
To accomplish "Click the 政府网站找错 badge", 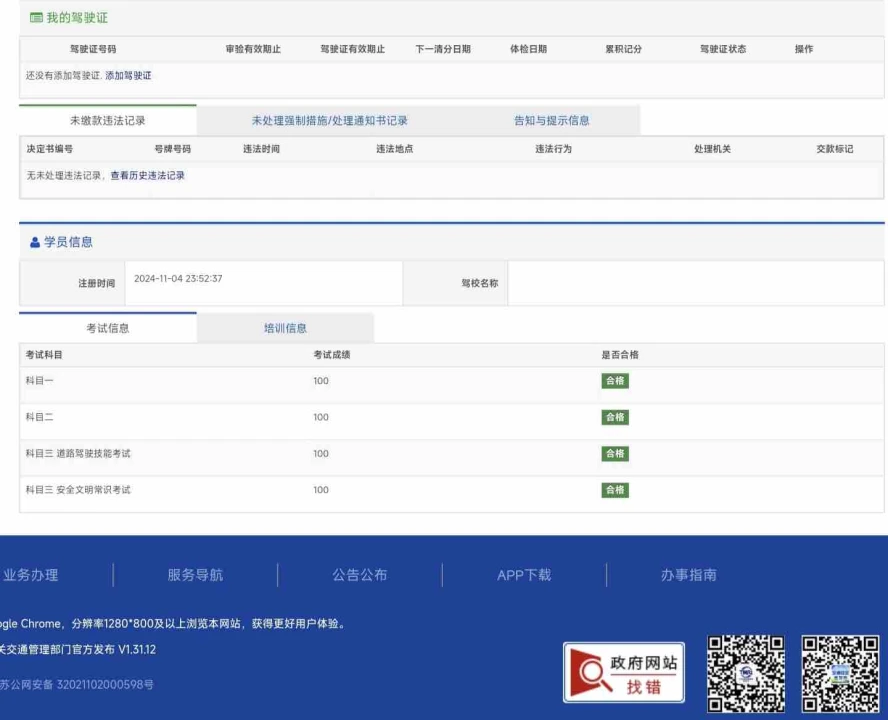I will pyautogui.click(x=624, y=673).
